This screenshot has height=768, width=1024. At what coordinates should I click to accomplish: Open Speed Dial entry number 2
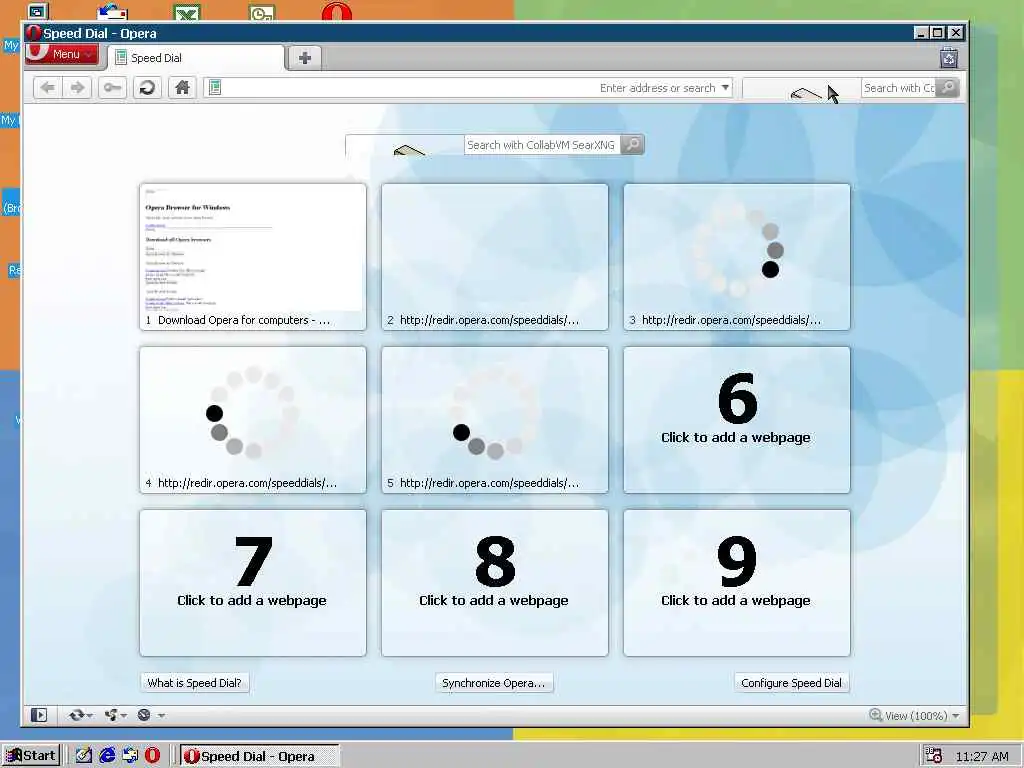[494, 257]
